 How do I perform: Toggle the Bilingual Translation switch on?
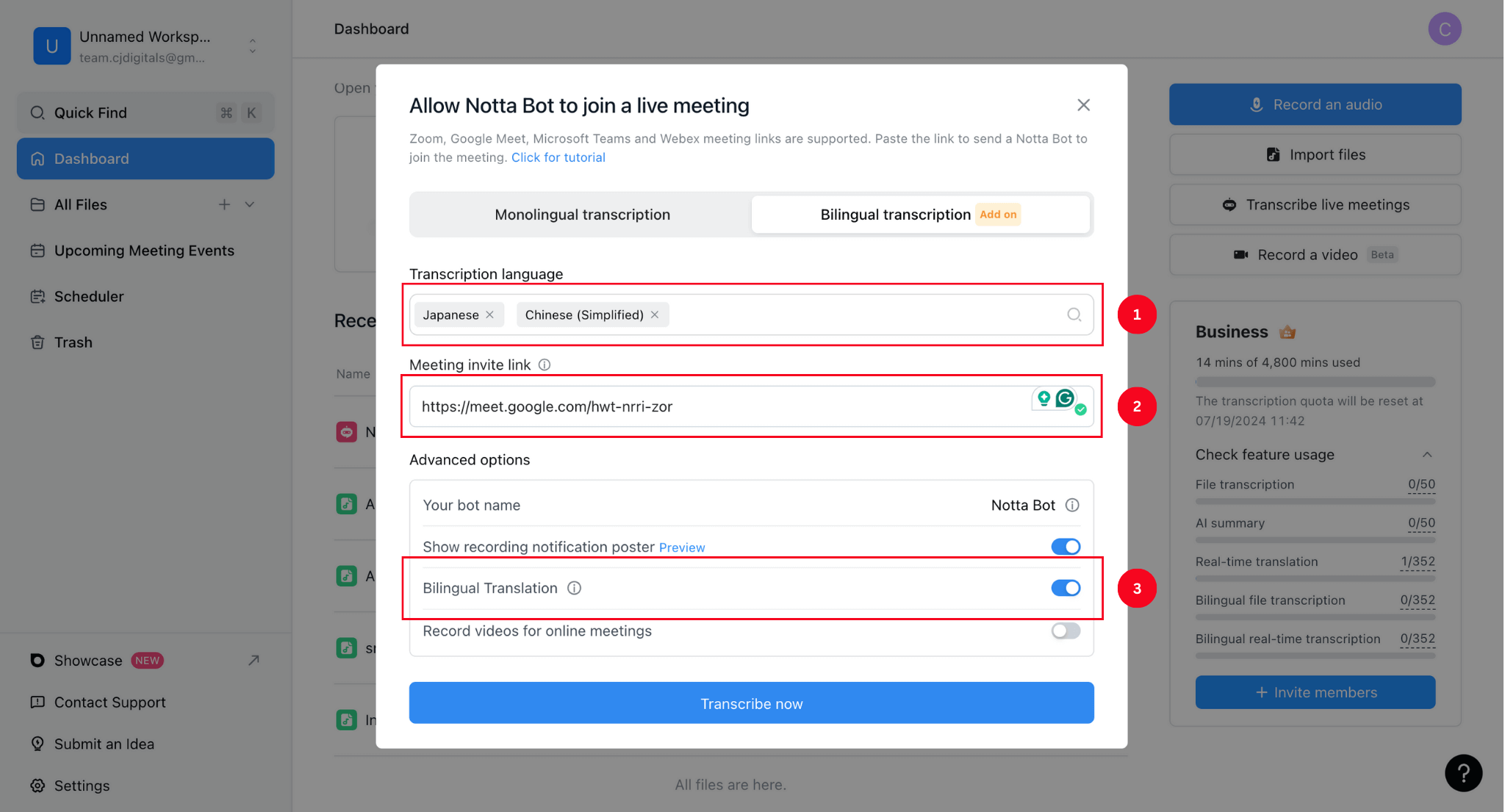[x=1064, y=588]
